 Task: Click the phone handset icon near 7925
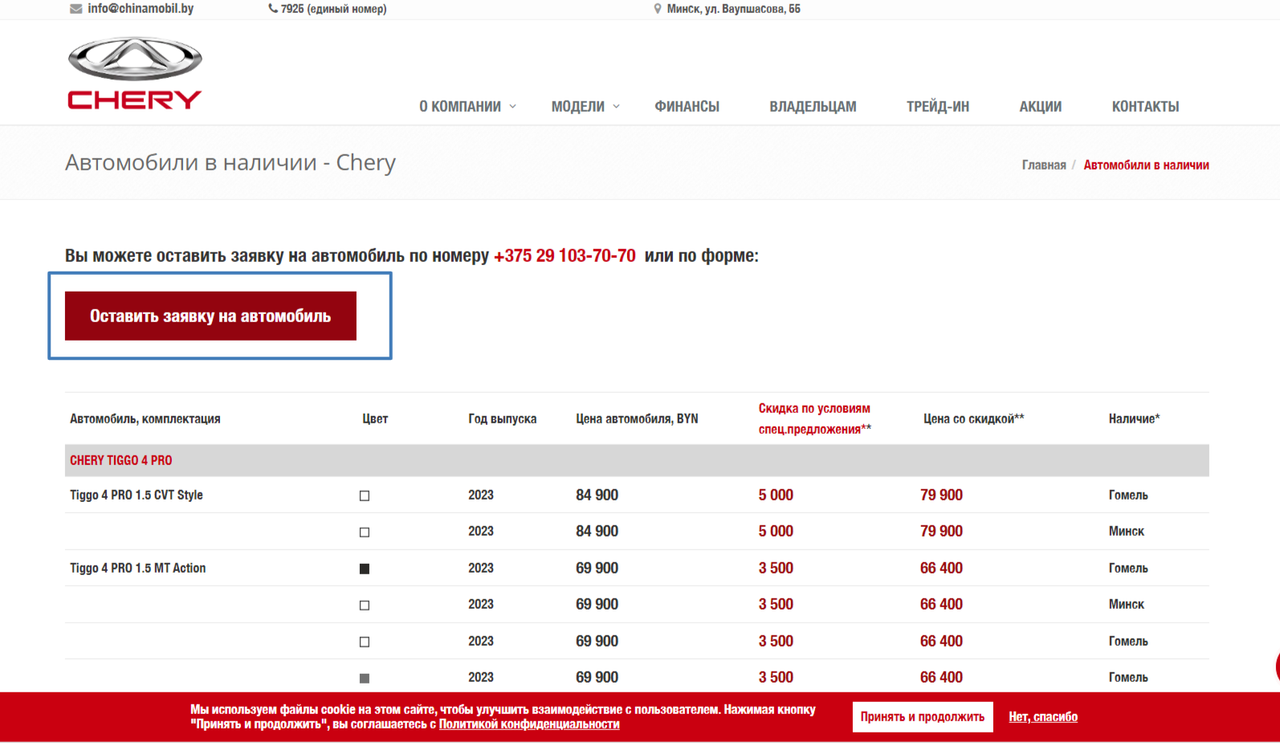click(273, 9)
